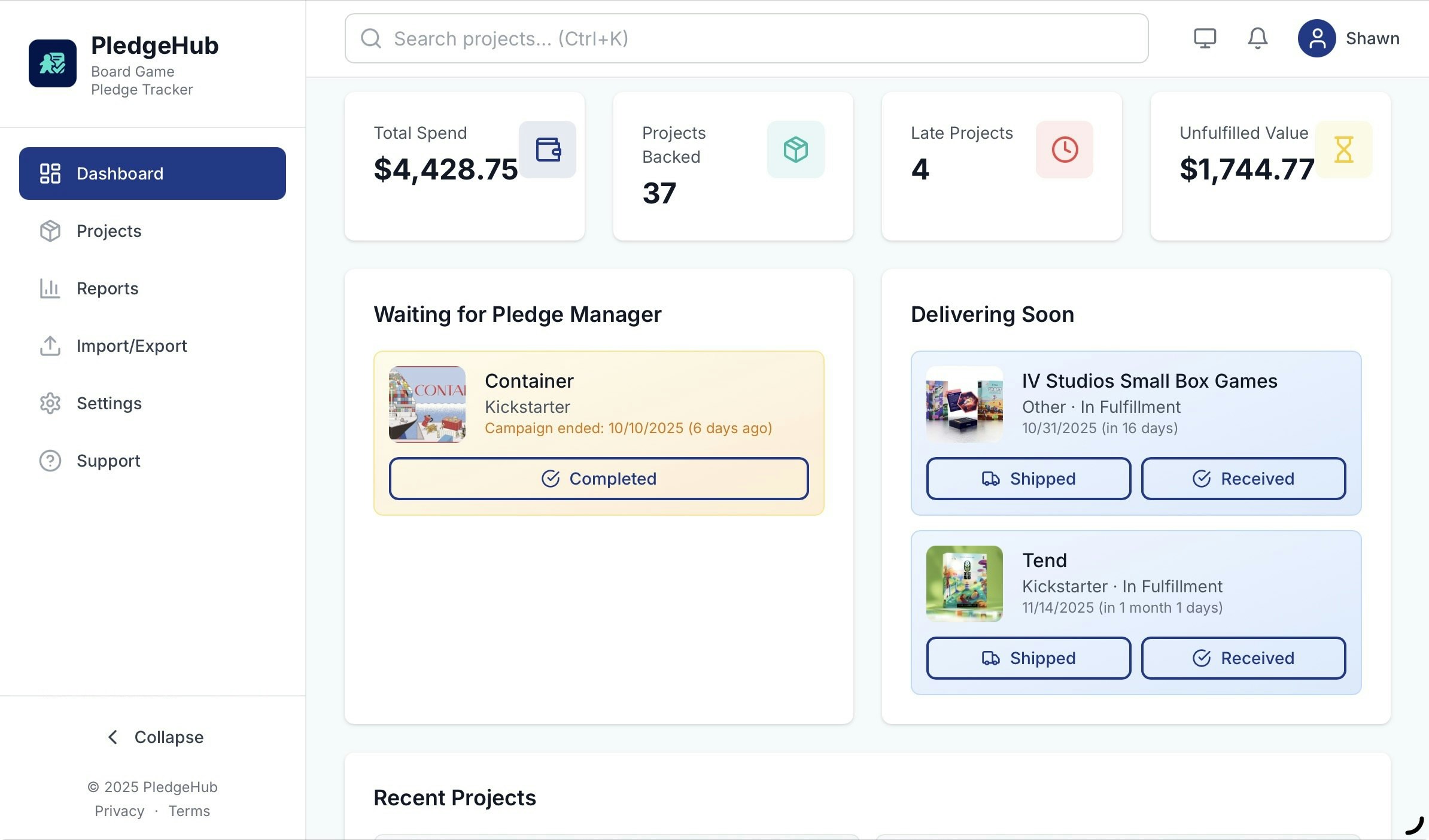Mark IV Studios Small Box Games as Shipped
Viewport: 1429px width, 840px height.
[x=1028, y=479]
